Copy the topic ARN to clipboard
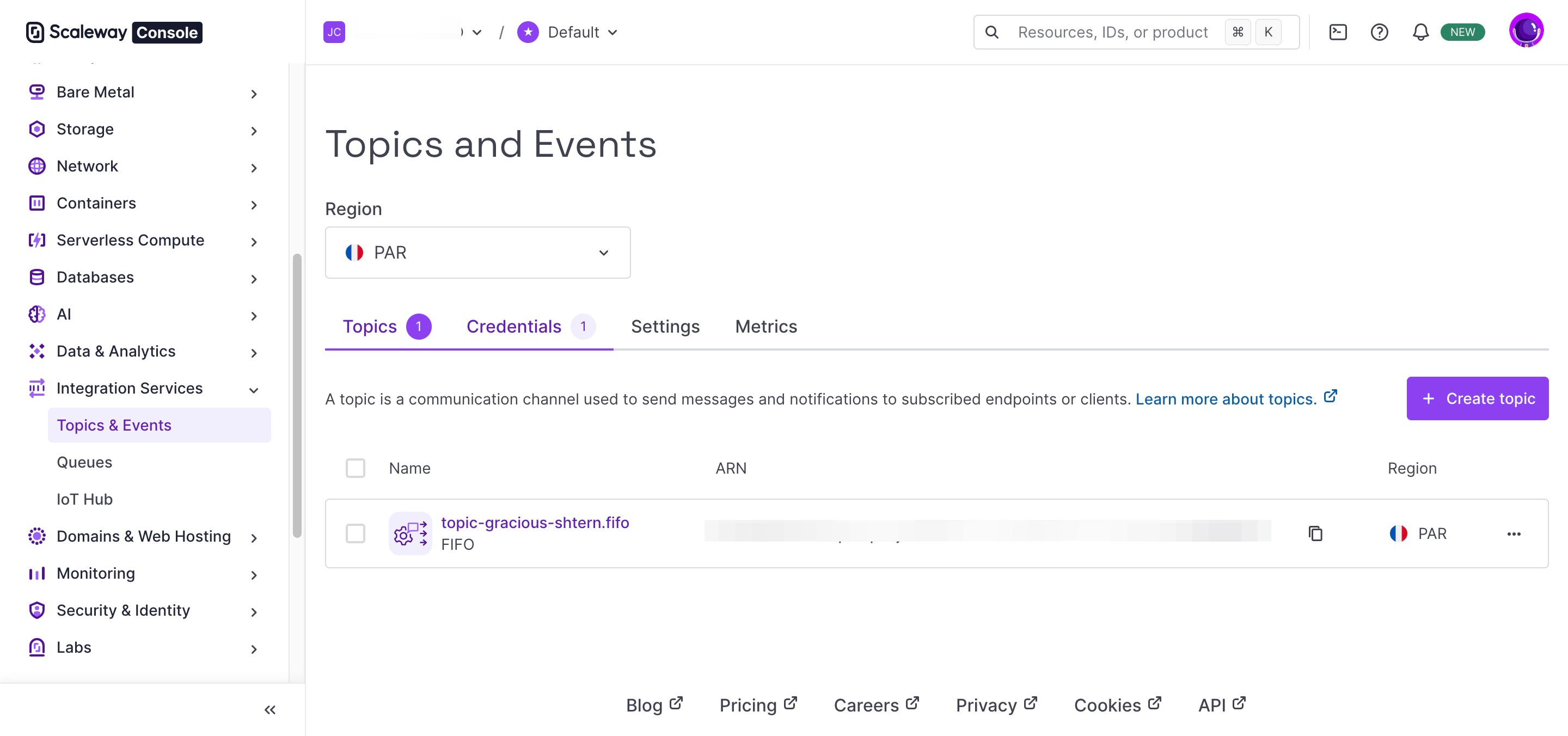The height and width of the screenshot is (736, 1568). point(1315,534)
